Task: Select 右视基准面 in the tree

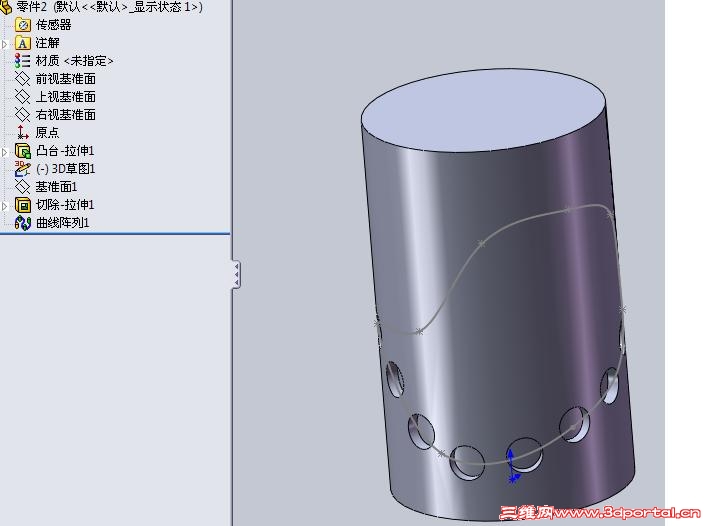Action: [x=66, y=115]
